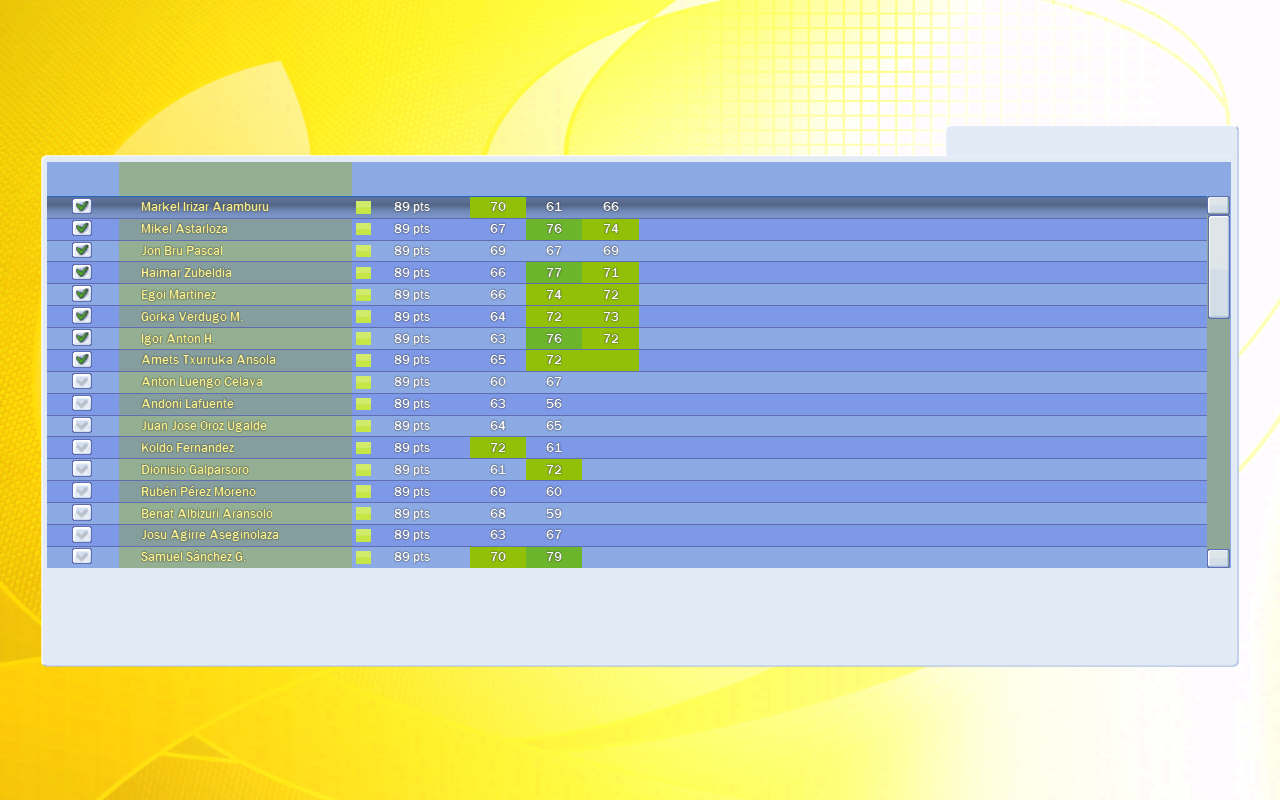Image resolution: width=1280 pixels, height=800 pixels.
Task: Open the blank tab above the rider panel
Action: tap(1091, 142)
